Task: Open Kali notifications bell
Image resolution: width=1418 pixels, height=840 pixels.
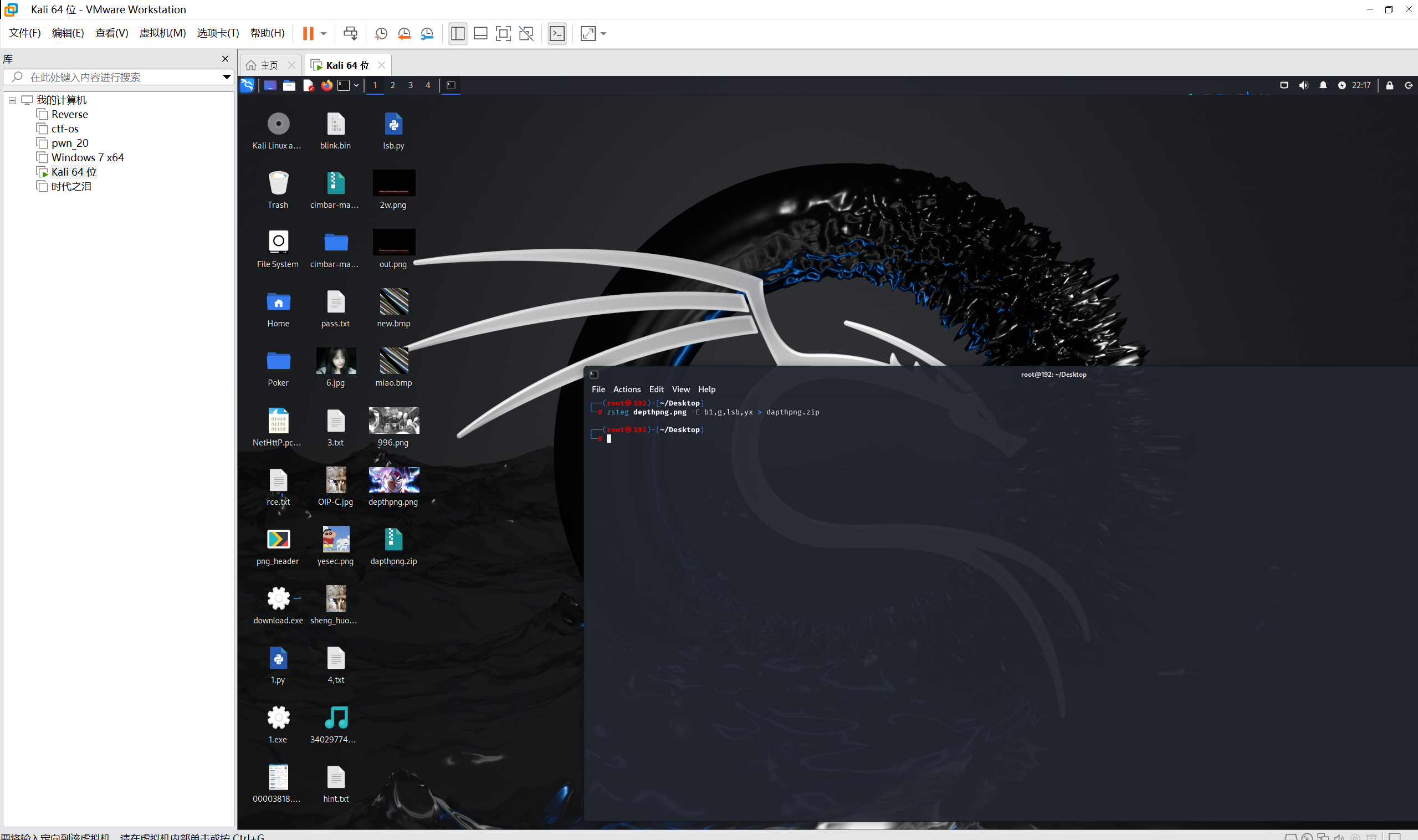Action: tap(1323, 85)
